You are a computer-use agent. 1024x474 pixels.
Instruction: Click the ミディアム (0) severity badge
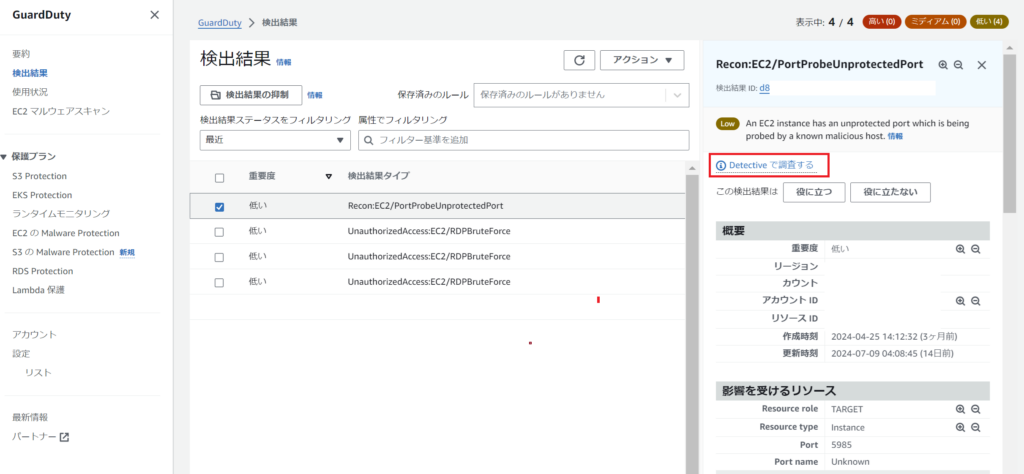click(936, 22)
